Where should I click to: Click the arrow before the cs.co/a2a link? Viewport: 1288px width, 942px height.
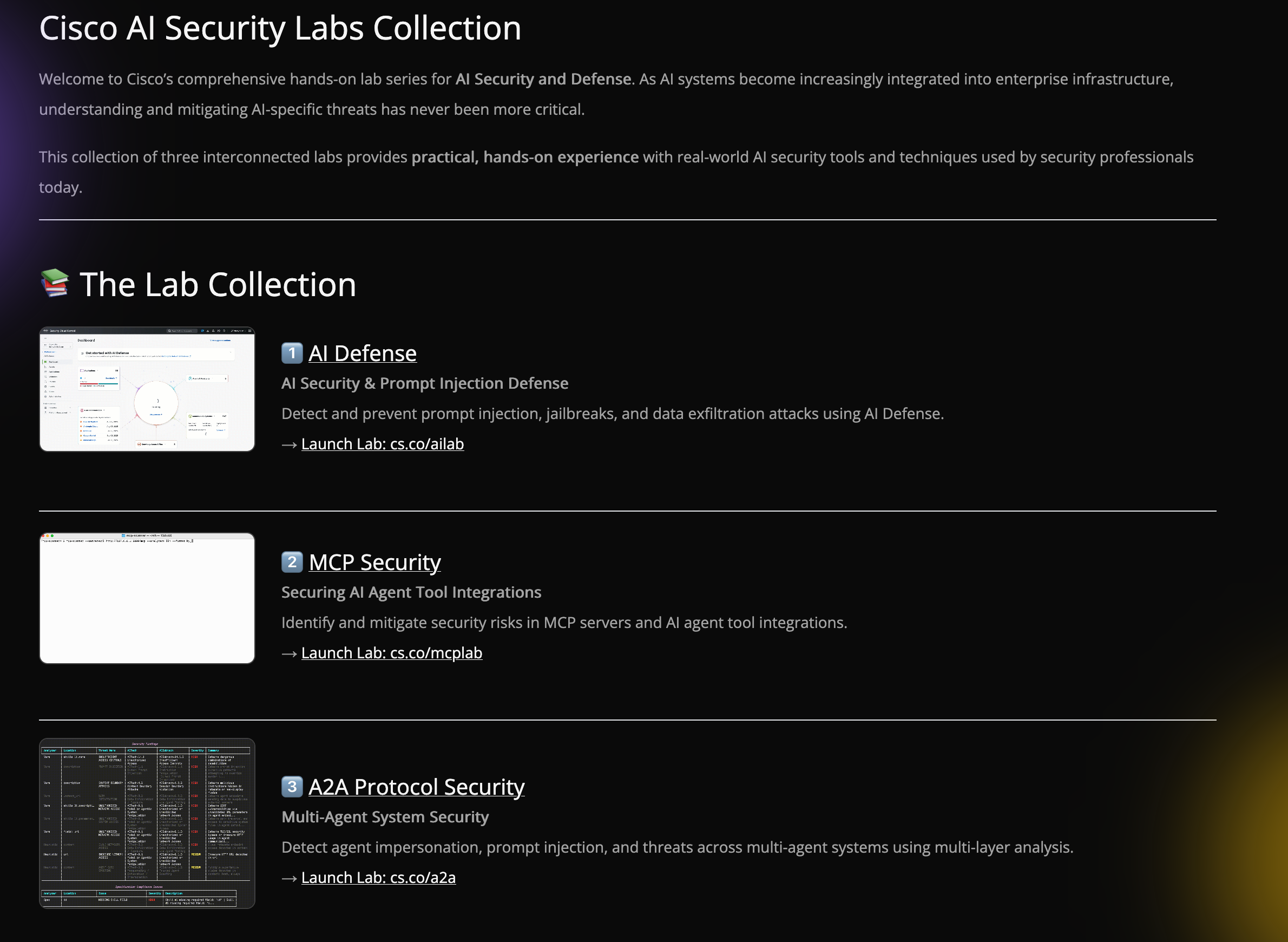(289, 878)
